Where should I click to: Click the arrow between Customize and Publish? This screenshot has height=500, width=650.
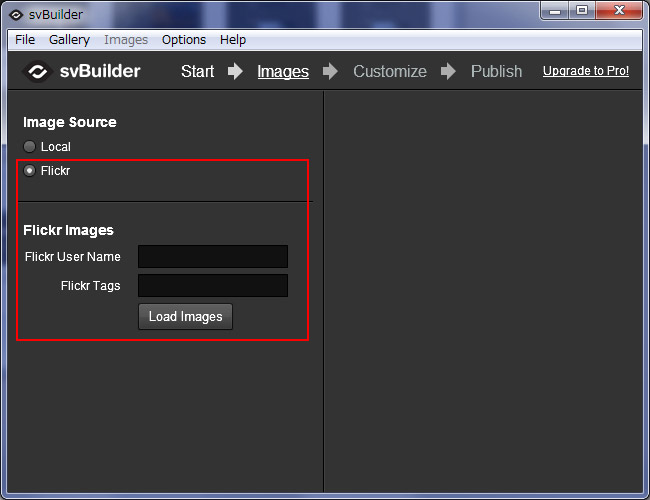point(448,71)
